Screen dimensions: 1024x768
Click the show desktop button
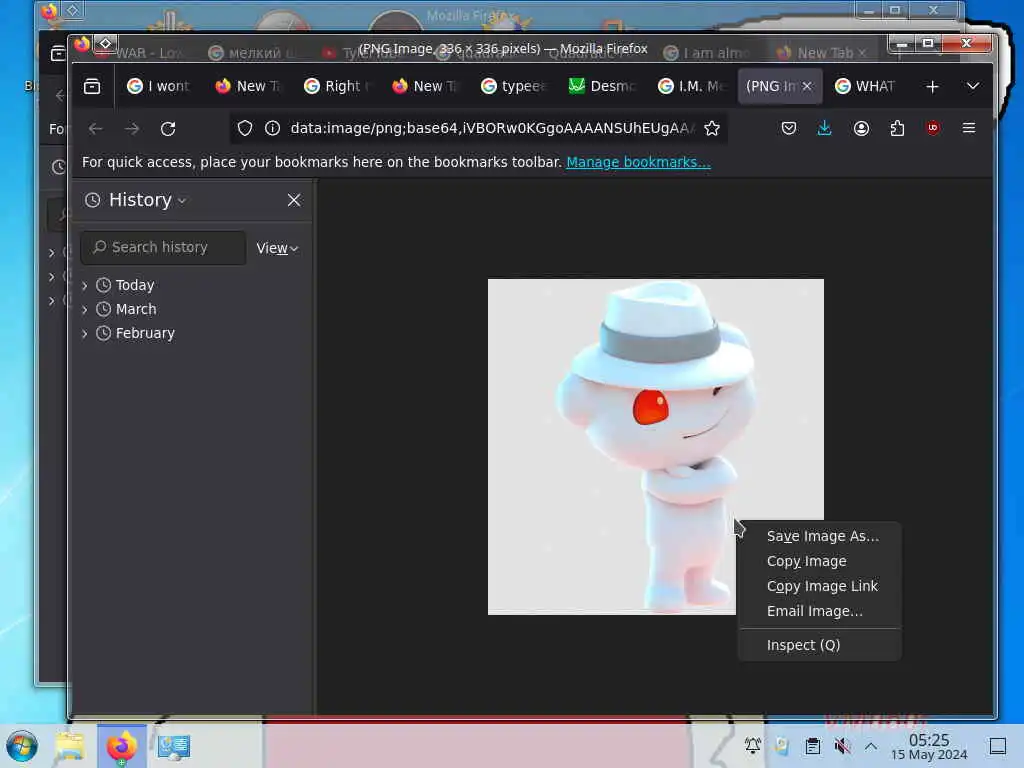click(998, 746)
